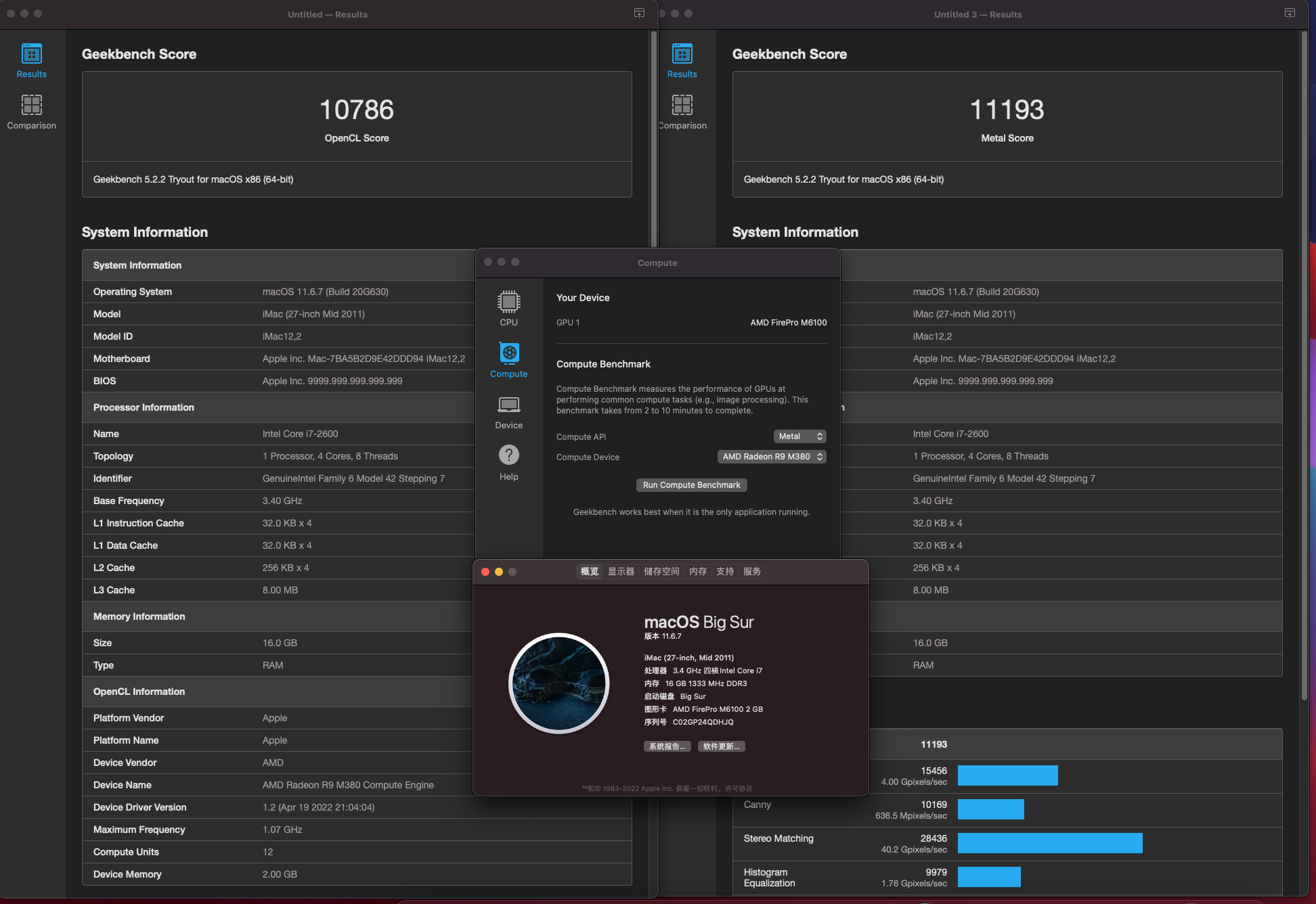This screenshot has width=1316, height=904.
Task: Open Results view in left Geekbench window
Action: 32,60
